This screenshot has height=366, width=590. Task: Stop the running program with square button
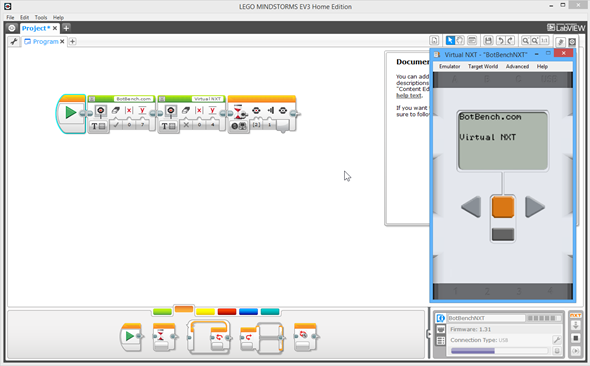click(x=576, y=338)
